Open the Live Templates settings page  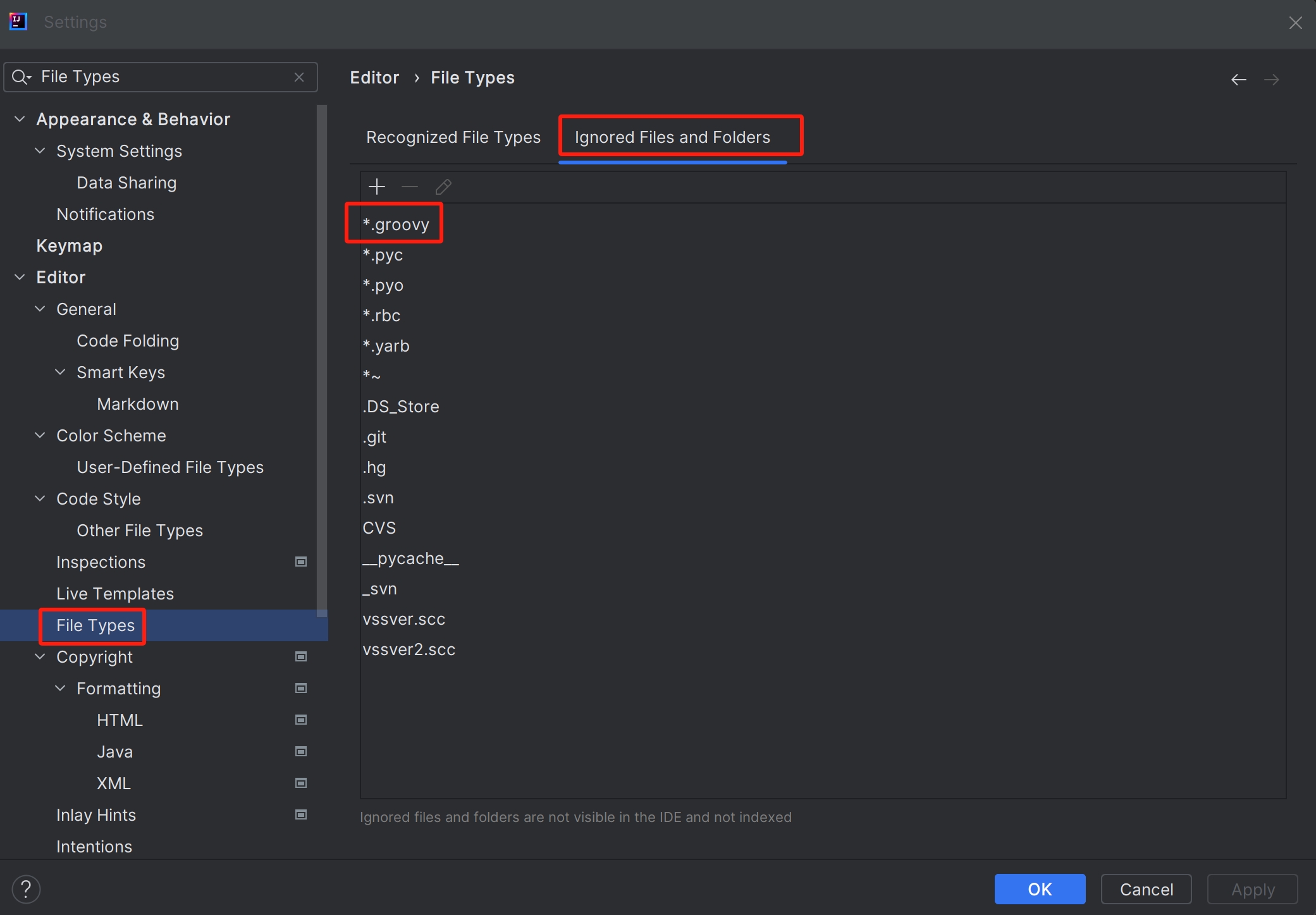[x=114, y=593]
